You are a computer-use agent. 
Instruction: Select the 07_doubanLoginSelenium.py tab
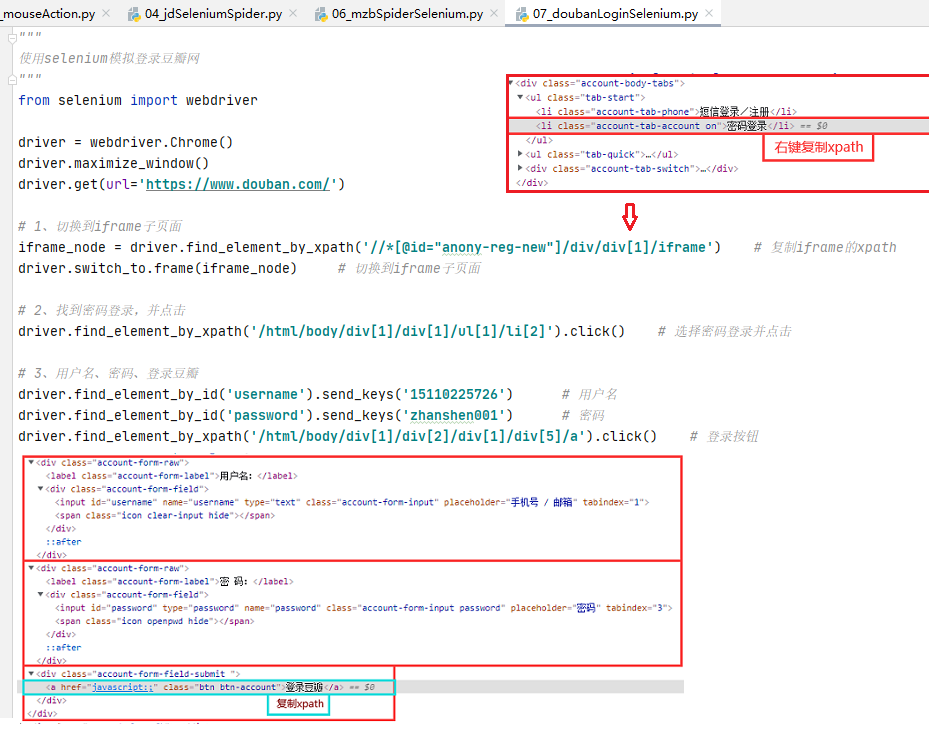(x=615, y=14)
